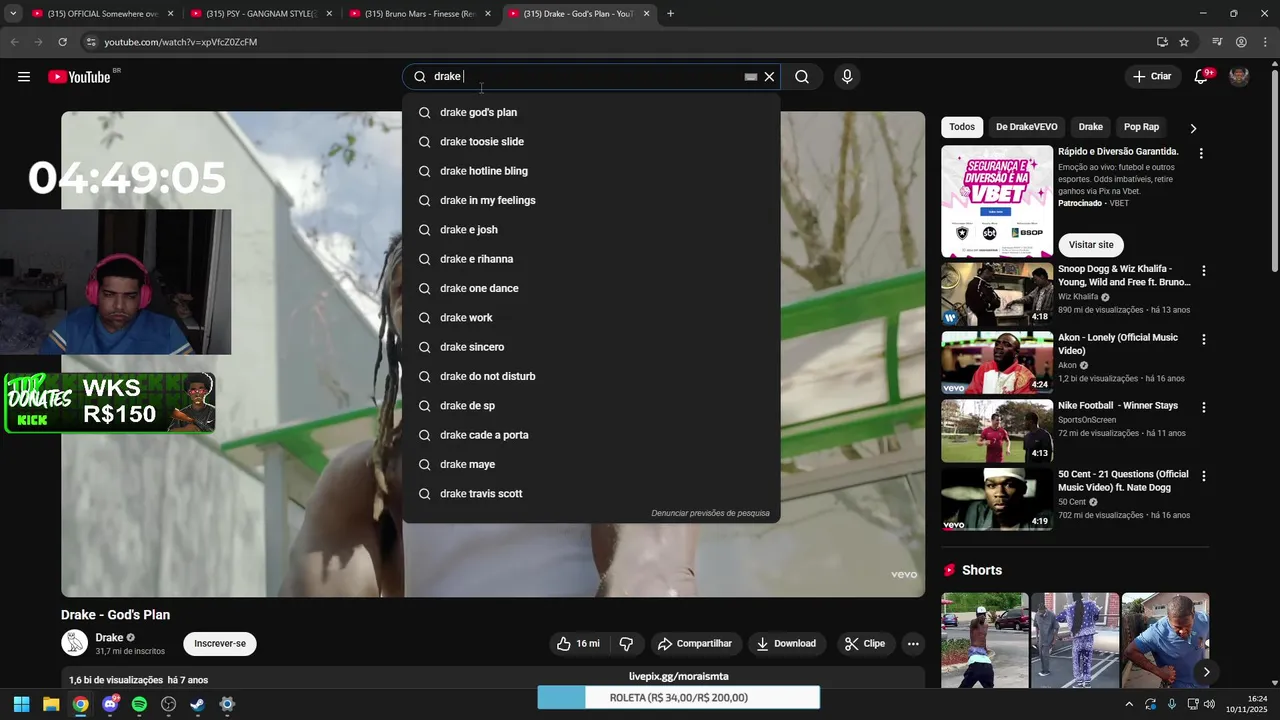The image size is (1280, 720).
Task: Open options for Snoop Dogg & Wiz Khalifa video
Action: click(1203, 271)
